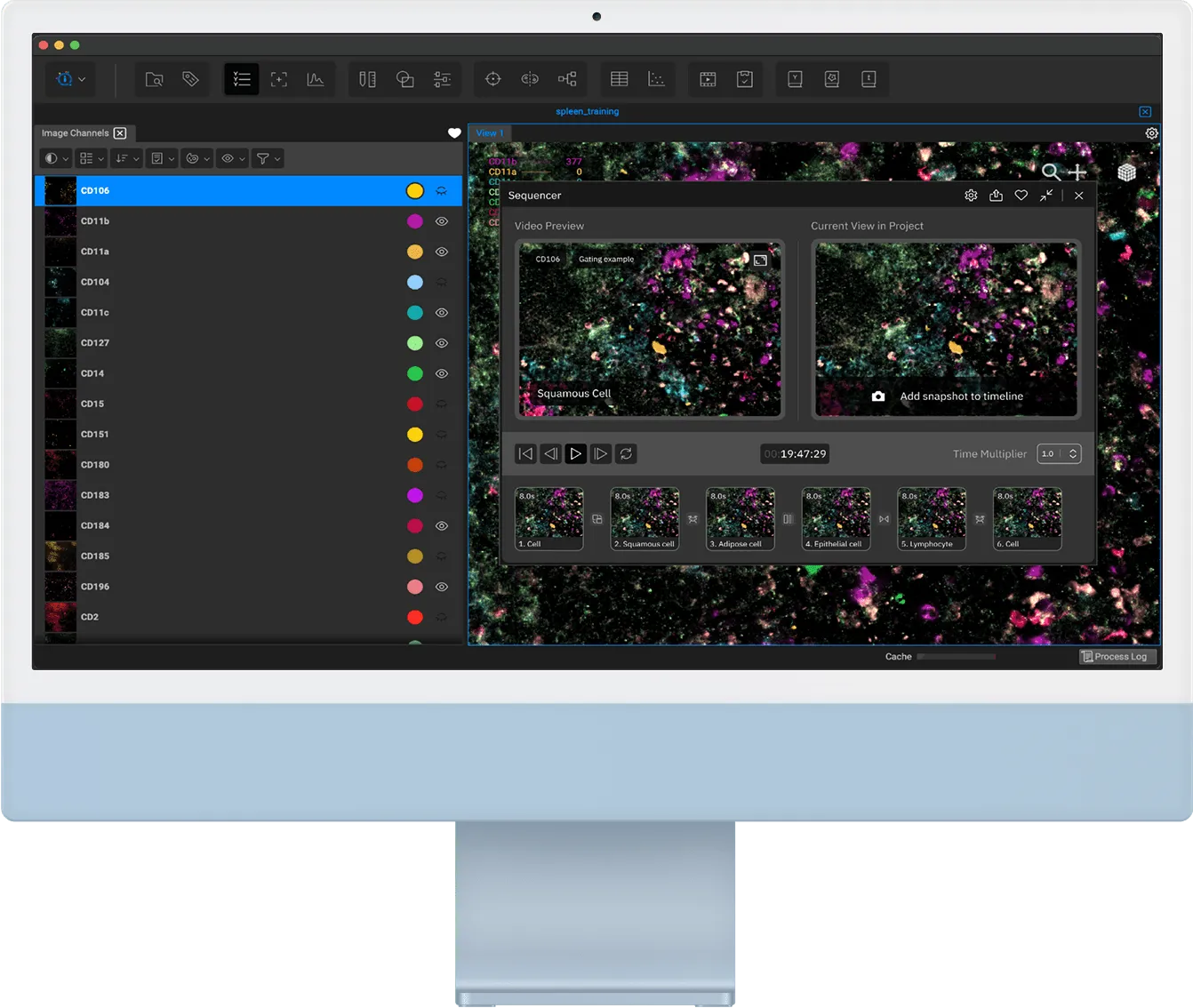Click the book icon with exclamation mark

869,79
